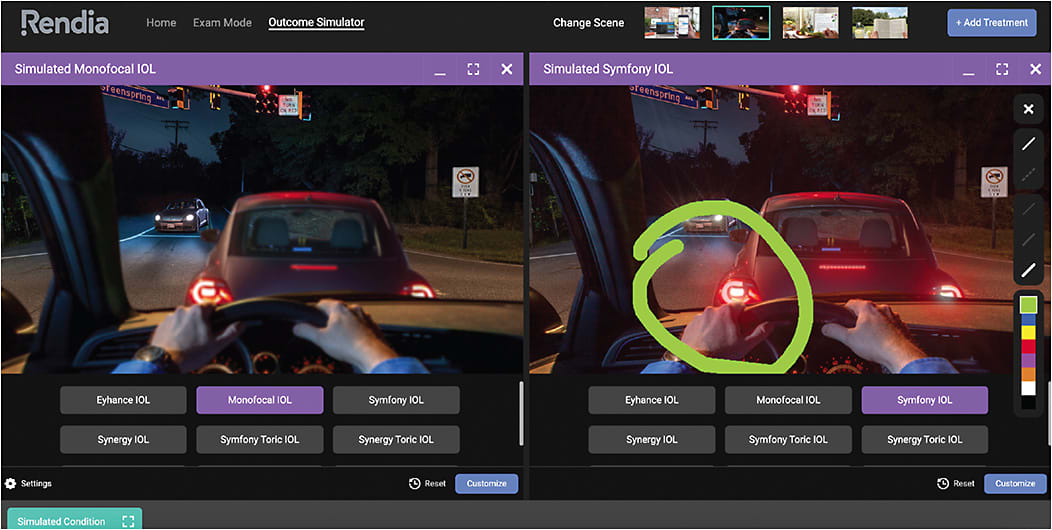
Task: Close the Simulated Monofocal IOL panel
Action: (507, 69)
